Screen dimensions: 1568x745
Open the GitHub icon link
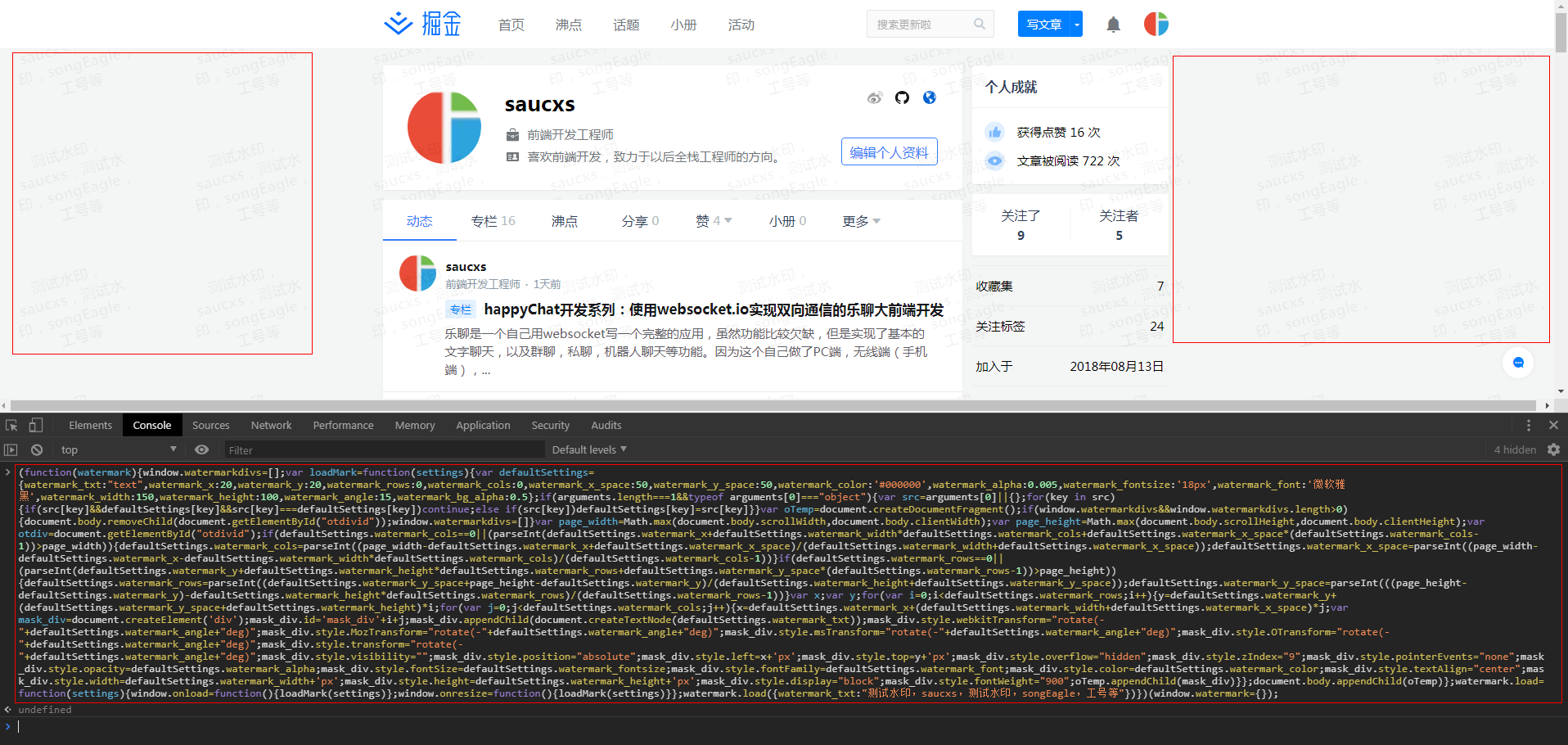(902, 98)
